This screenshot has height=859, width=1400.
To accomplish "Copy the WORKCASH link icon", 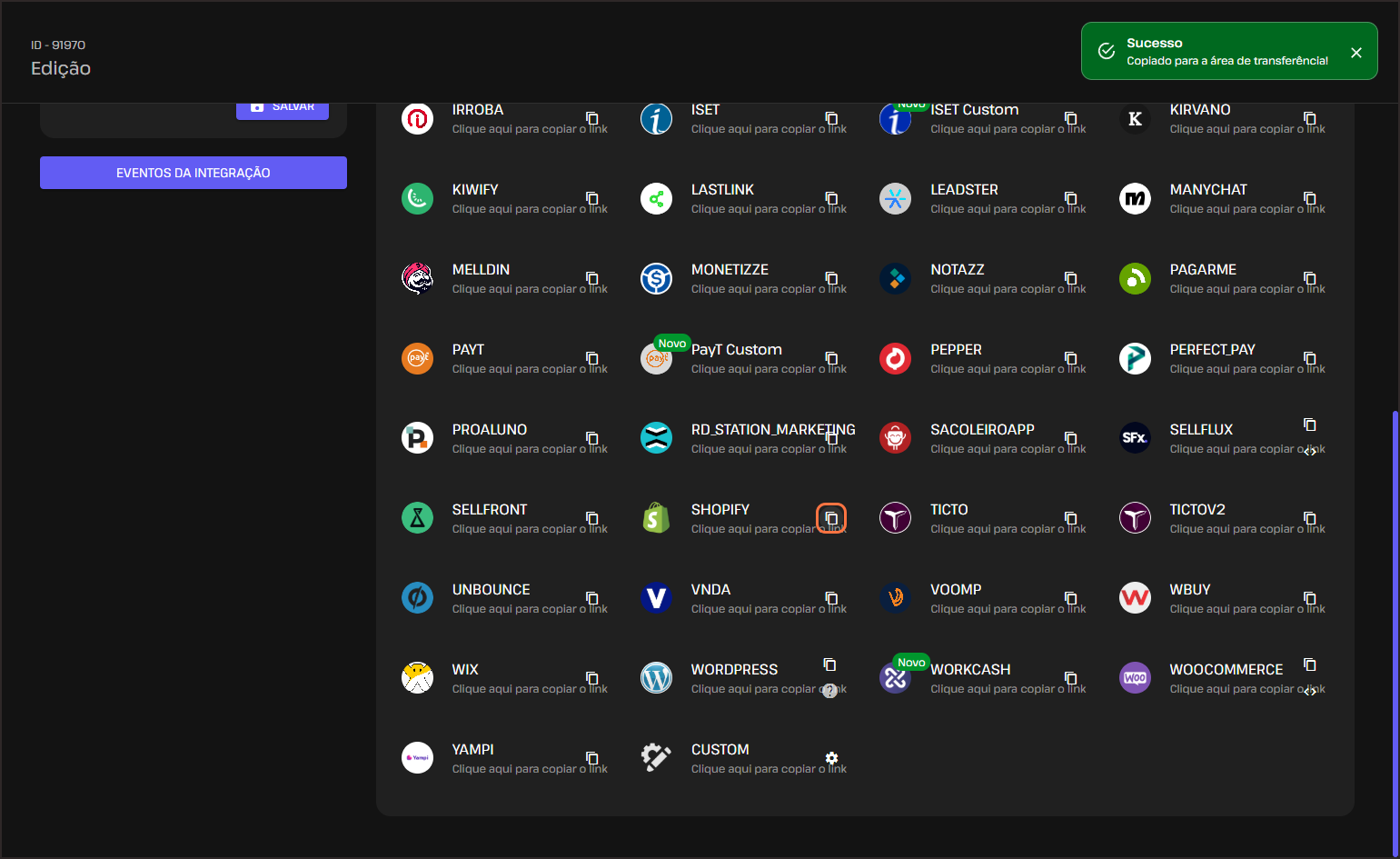I will (1071, 678).
